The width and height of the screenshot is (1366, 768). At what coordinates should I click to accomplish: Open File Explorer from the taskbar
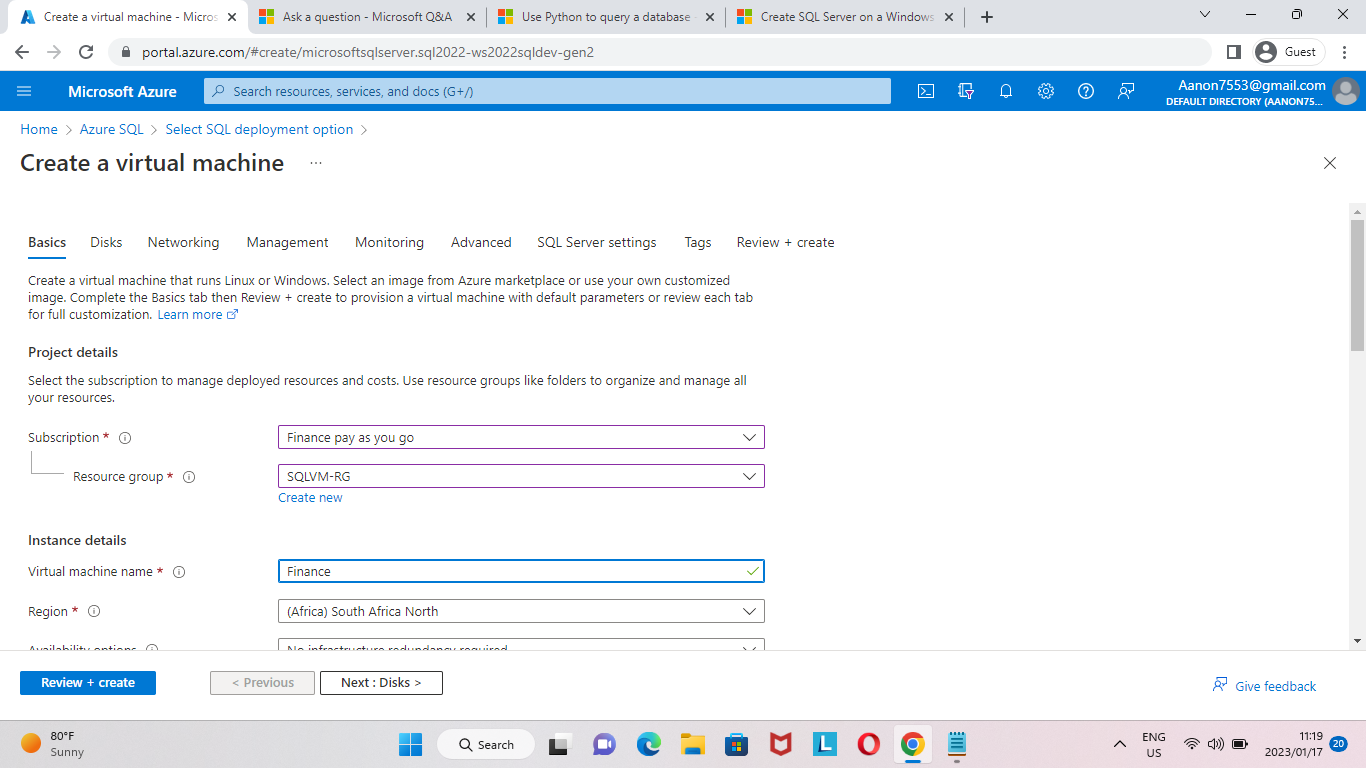click(693, 744)
